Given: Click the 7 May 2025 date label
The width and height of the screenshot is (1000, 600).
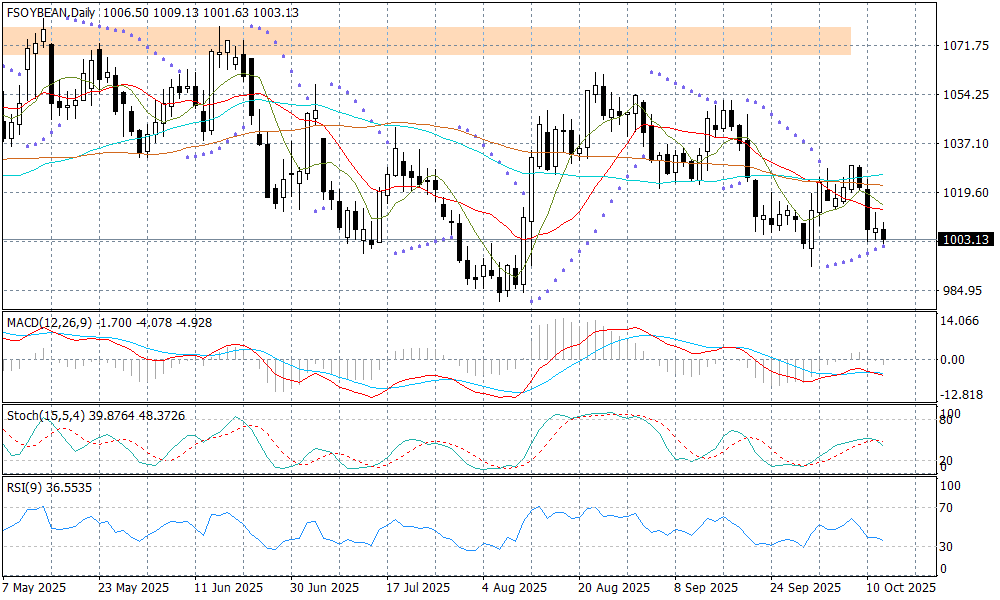Looking at the screenshot, I should point(35,587).
